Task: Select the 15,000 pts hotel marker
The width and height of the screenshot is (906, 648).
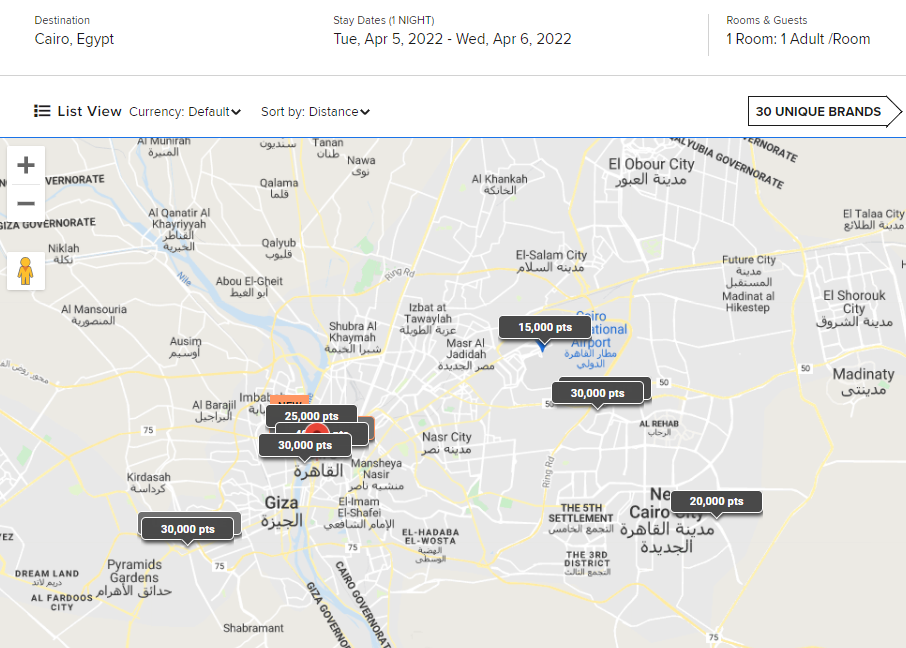Action: point(544,327)
